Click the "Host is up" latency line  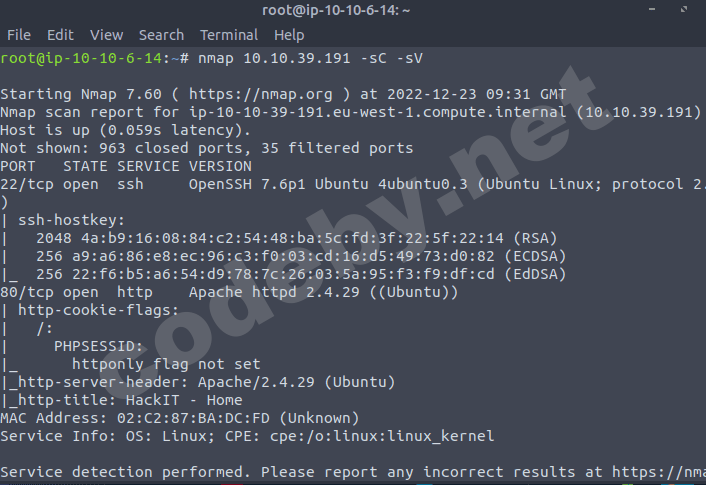pos(126,130)
